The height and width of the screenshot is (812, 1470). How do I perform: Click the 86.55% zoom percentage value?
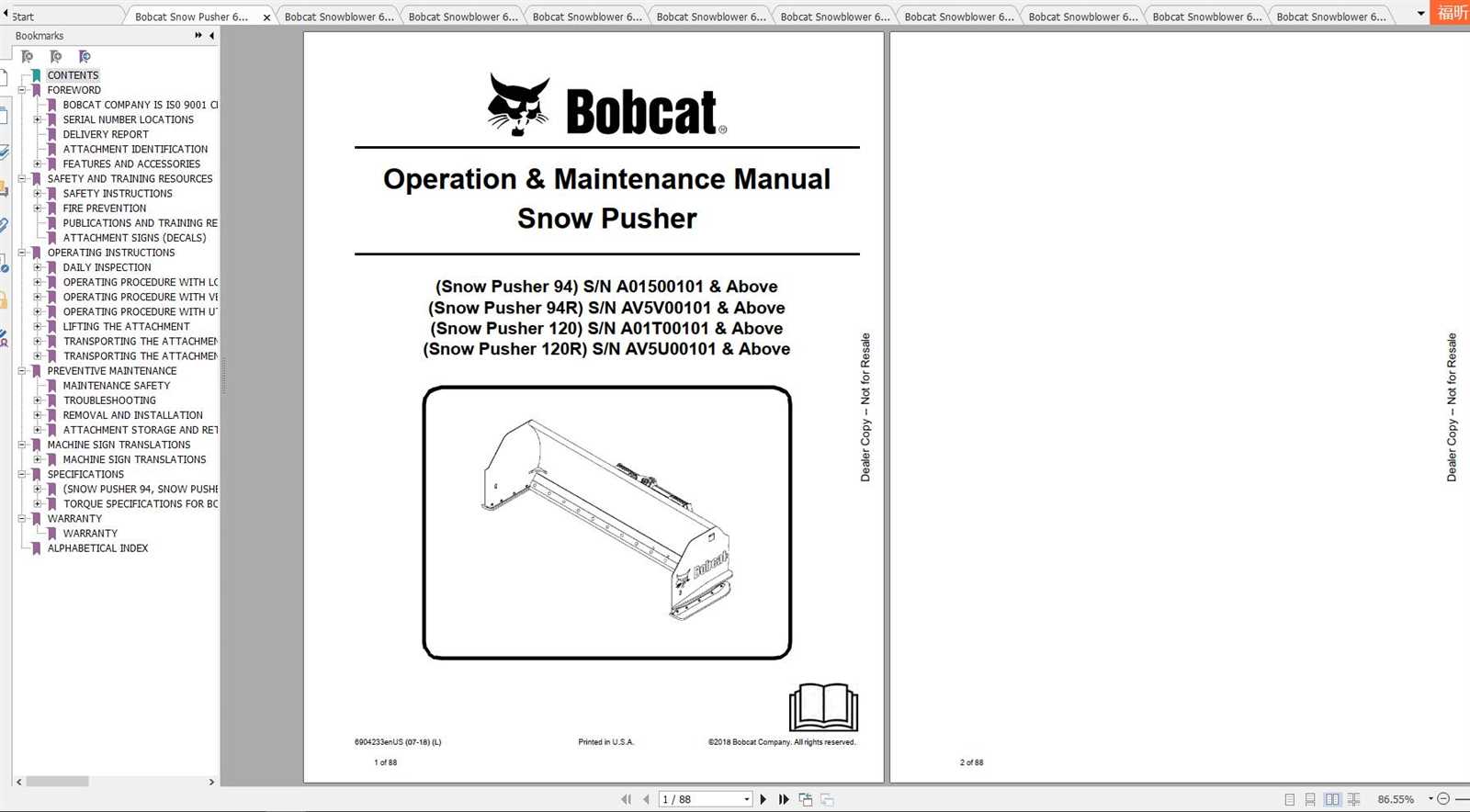click(1396, 799)
